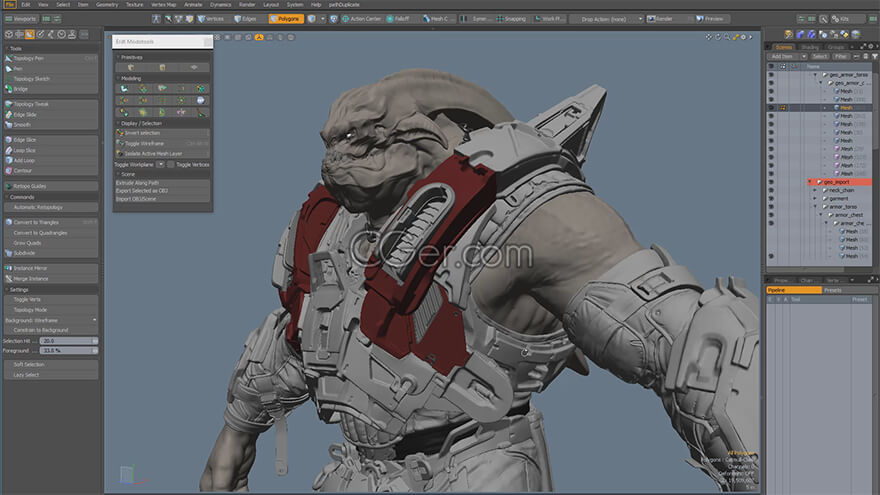The height and width of the screenshot is (495, 880).
Task: Collapse the geo_import tree item
Action: click(x=810, y=182)
